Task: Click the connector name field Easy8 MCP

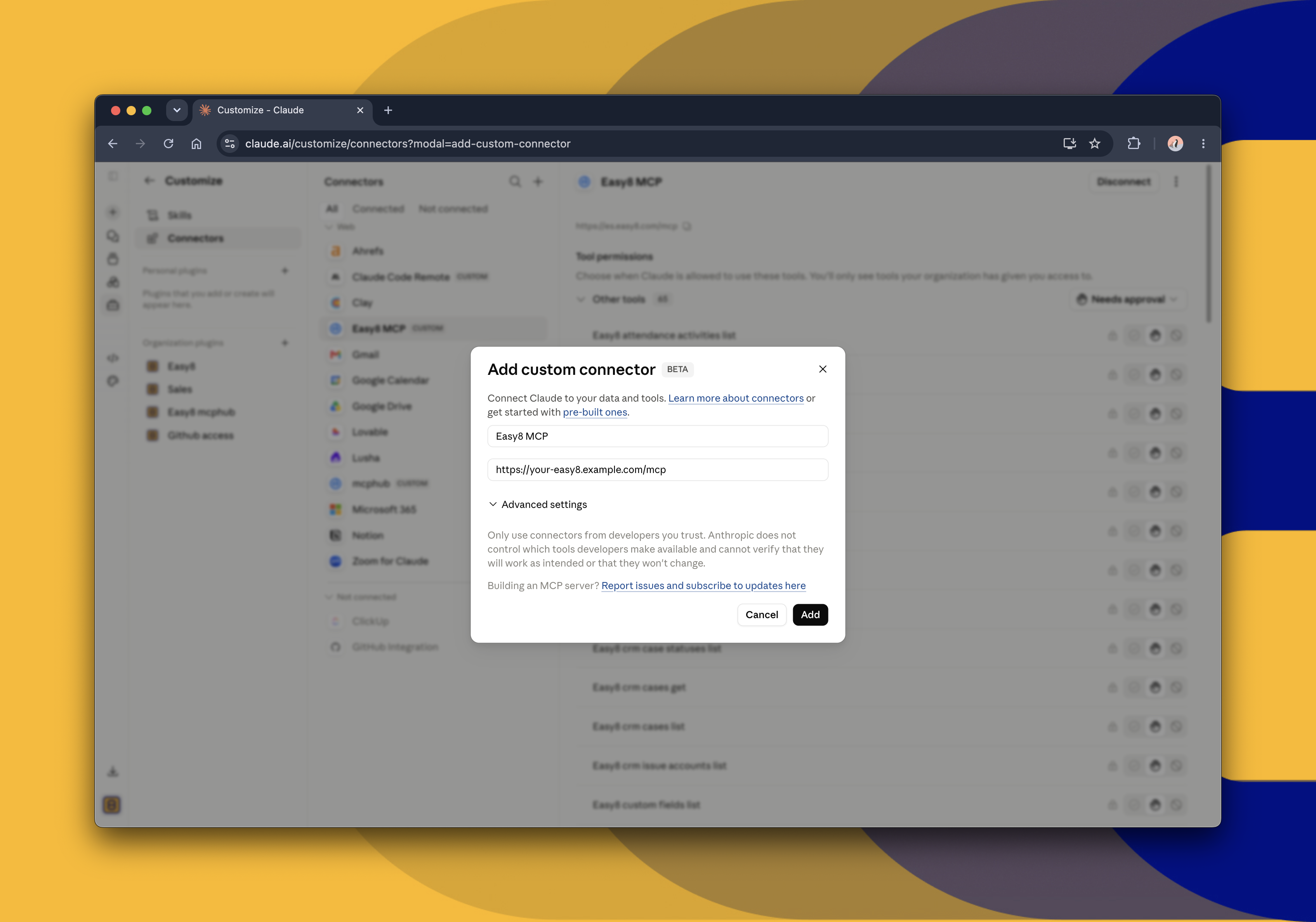Action: coord(658,436)
